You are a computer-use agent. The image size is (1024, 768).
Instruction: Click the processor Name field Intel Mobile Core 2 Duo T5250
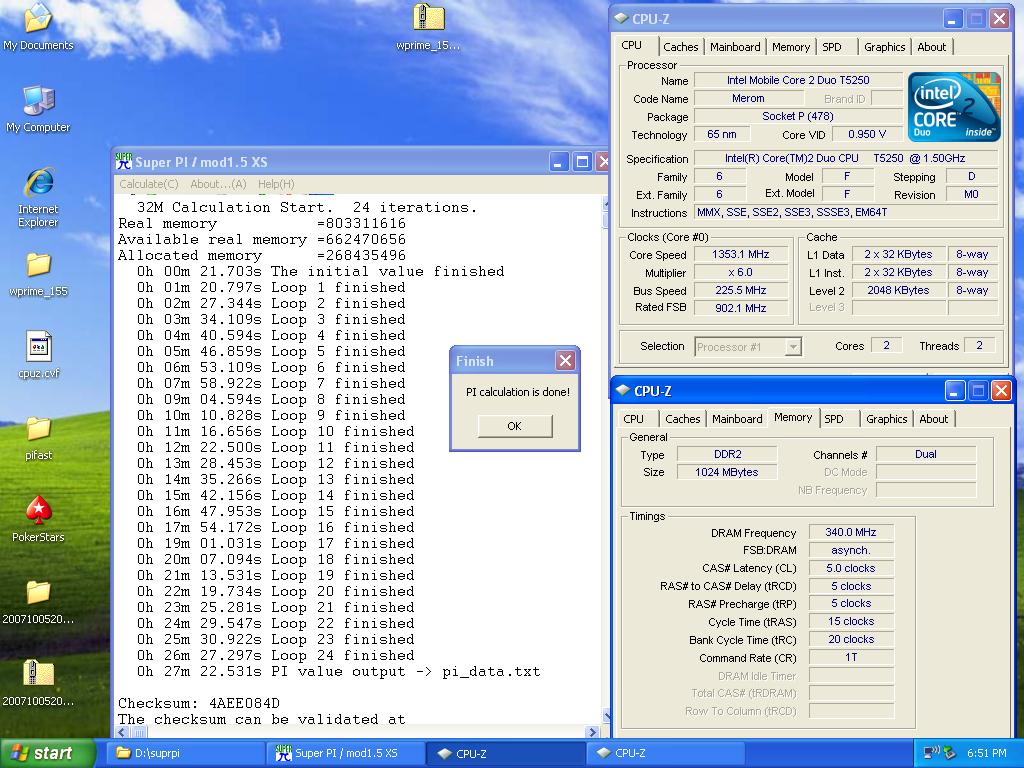(798, 80)
